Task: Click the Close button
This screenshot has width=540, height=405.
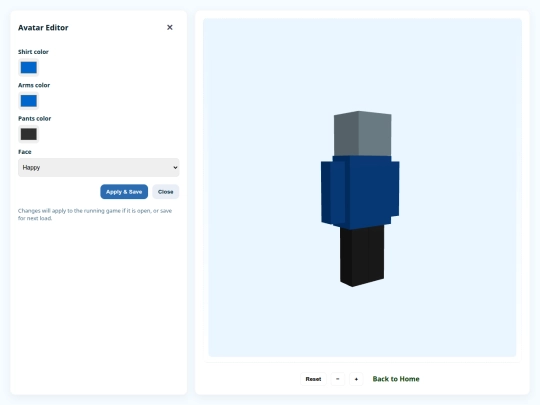Action: point(166,192)
